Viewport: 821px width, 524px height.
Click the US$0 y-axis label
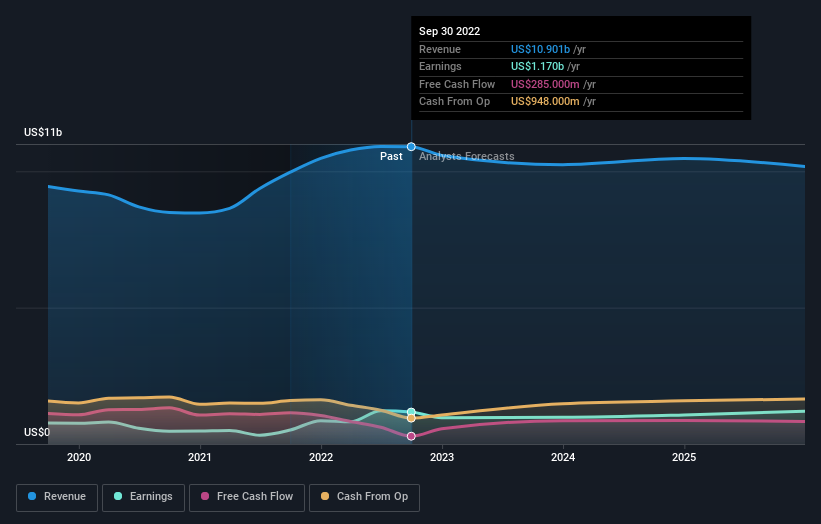pos(37,432)
